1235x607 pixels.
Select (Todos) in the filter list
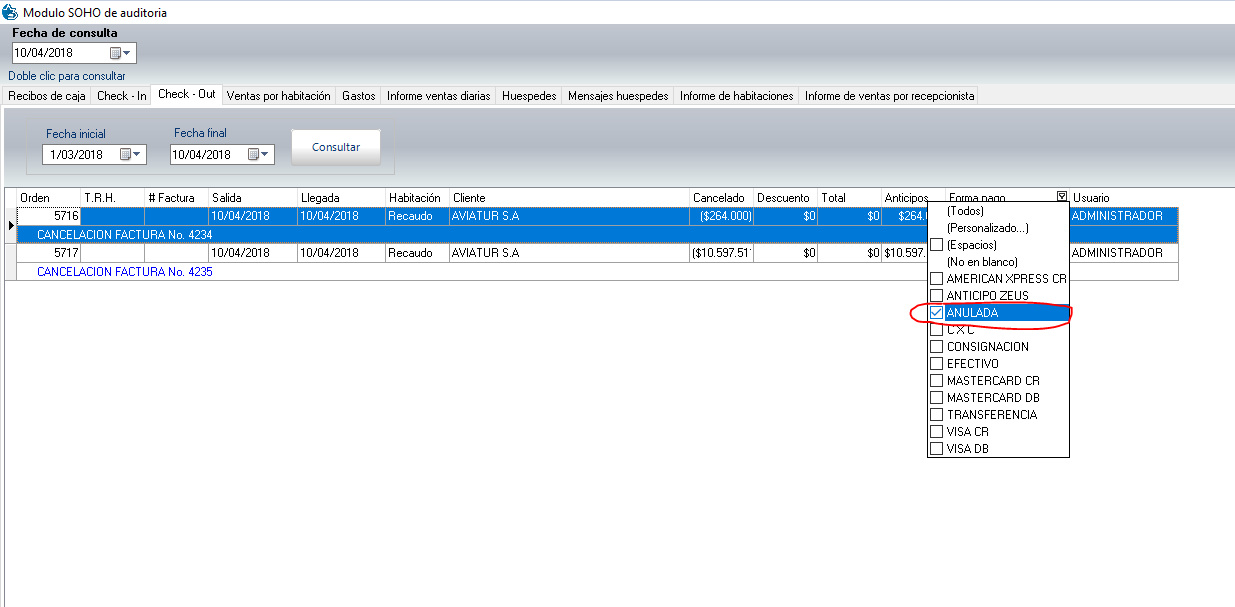click(965, 211)
